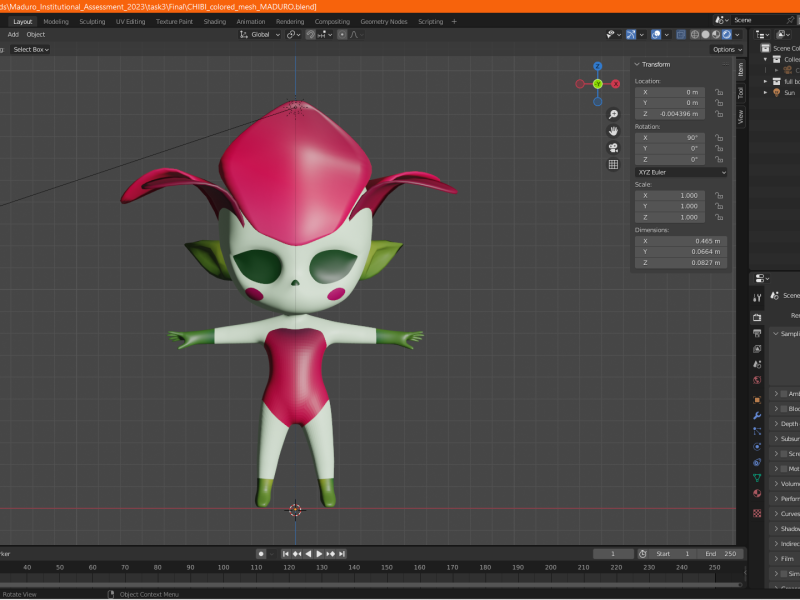
Task: Click the zoom view magnifier icon
Action: [x=613, y=114]
